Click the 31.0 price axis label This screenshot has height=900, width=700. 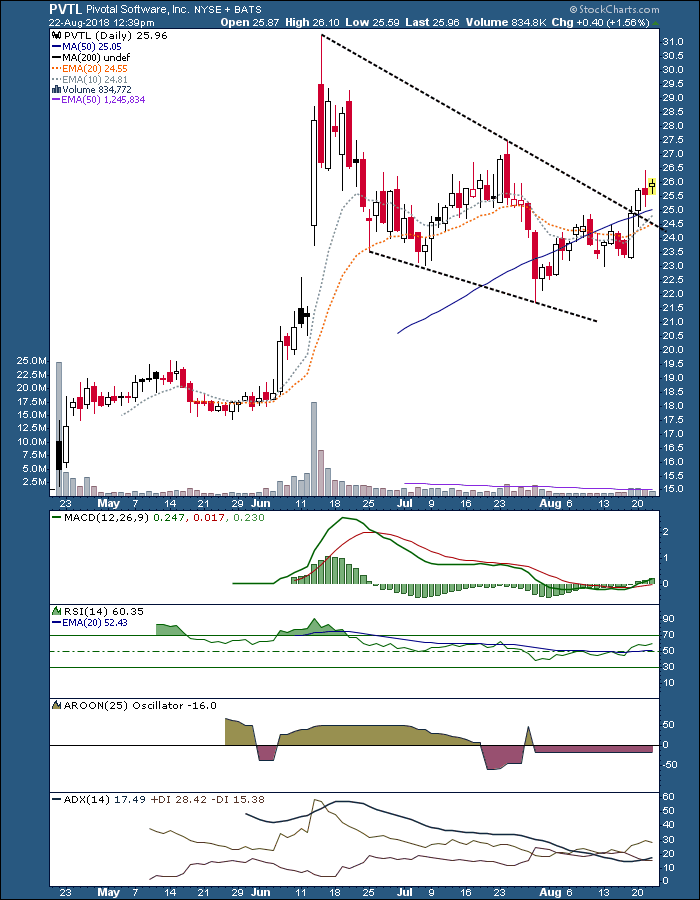point(672,42)
